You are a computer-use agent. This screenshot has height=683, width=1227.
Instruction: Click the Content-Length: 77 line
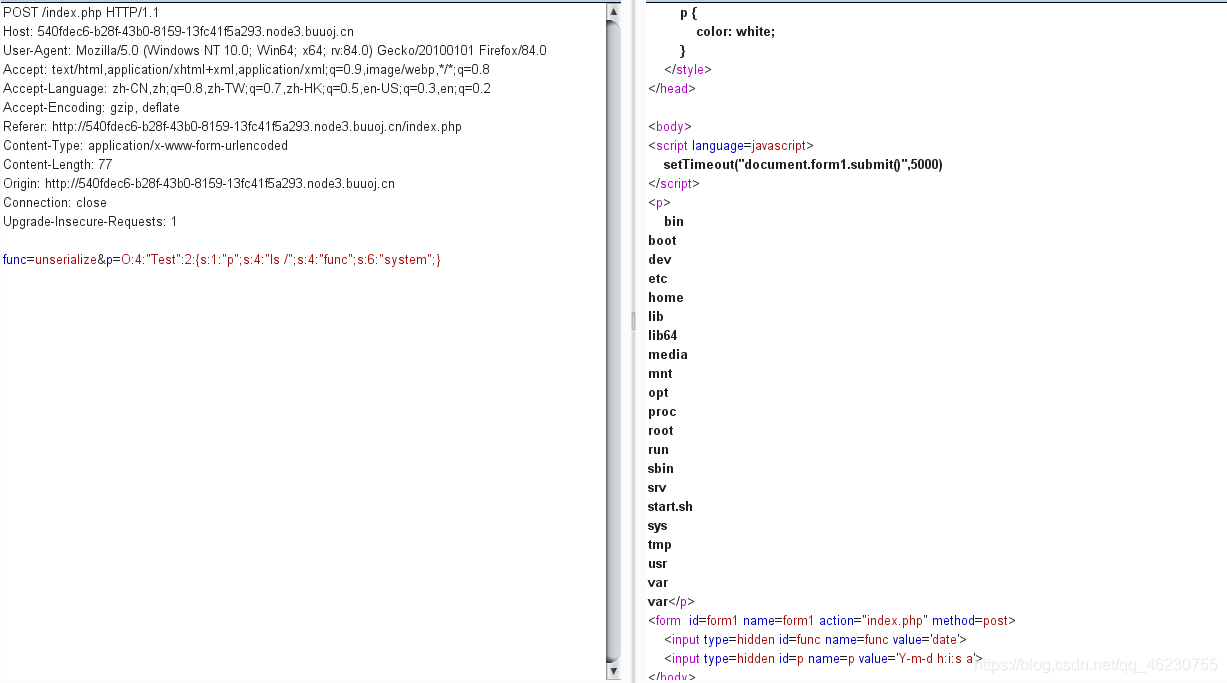coord(58,164)
